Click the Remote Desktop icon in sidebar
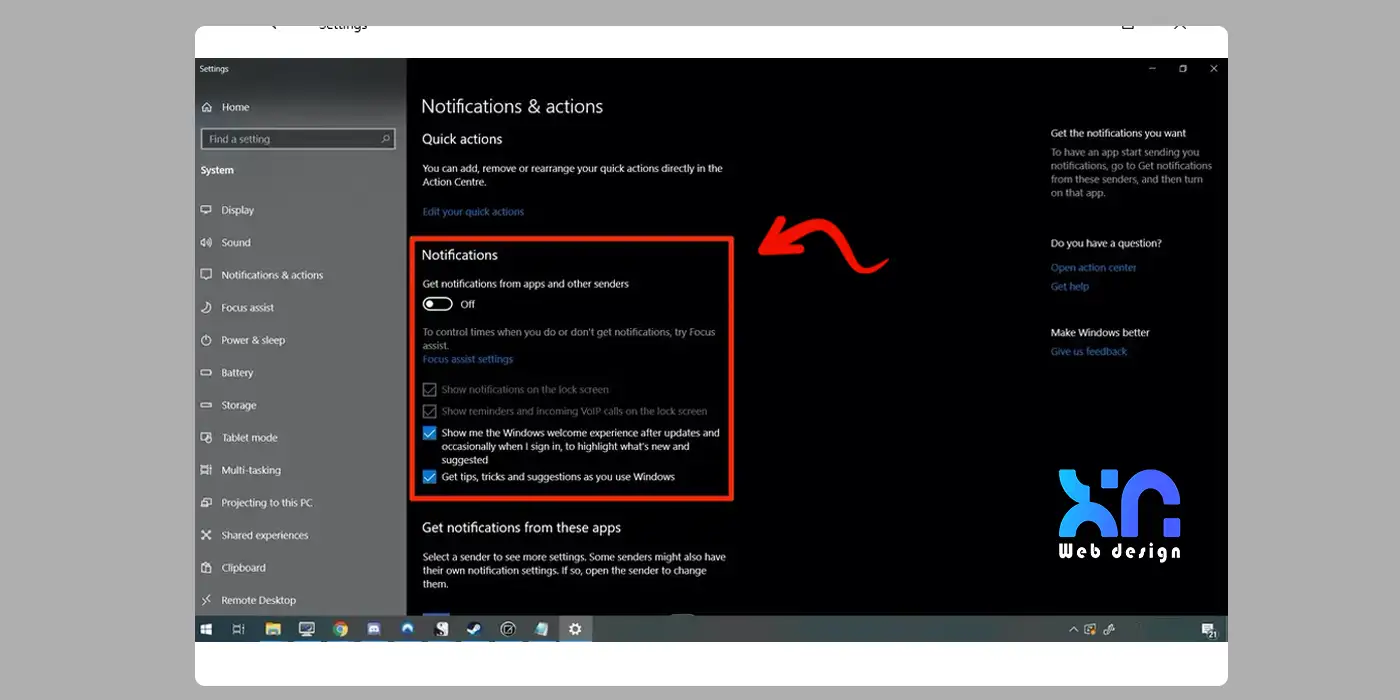Viewport: 1400px width, 700px height. coord(207,600)
